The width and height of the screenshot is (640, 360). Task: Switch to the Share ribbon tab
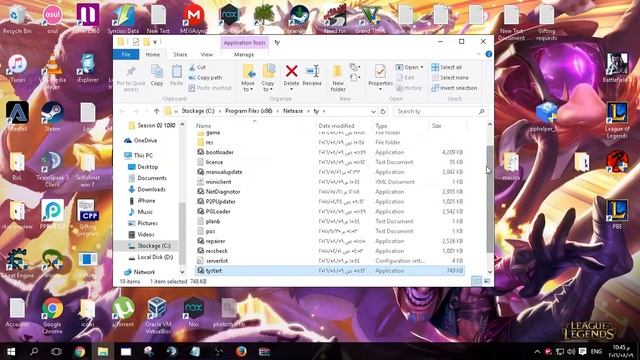click(x=180, y=54)
